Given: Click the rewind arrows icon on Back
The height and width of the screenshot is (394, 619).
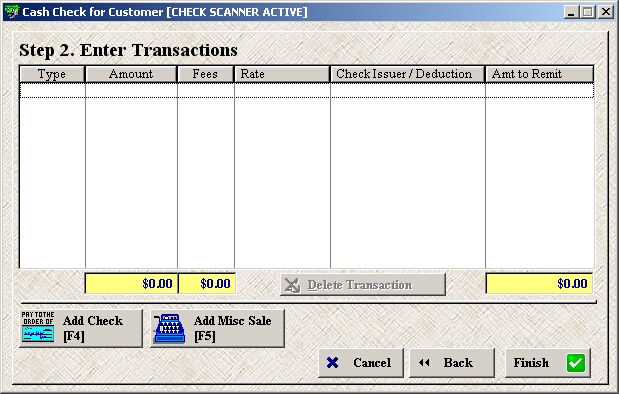Looking at the screenshot, I should click(x=424, y=362).
